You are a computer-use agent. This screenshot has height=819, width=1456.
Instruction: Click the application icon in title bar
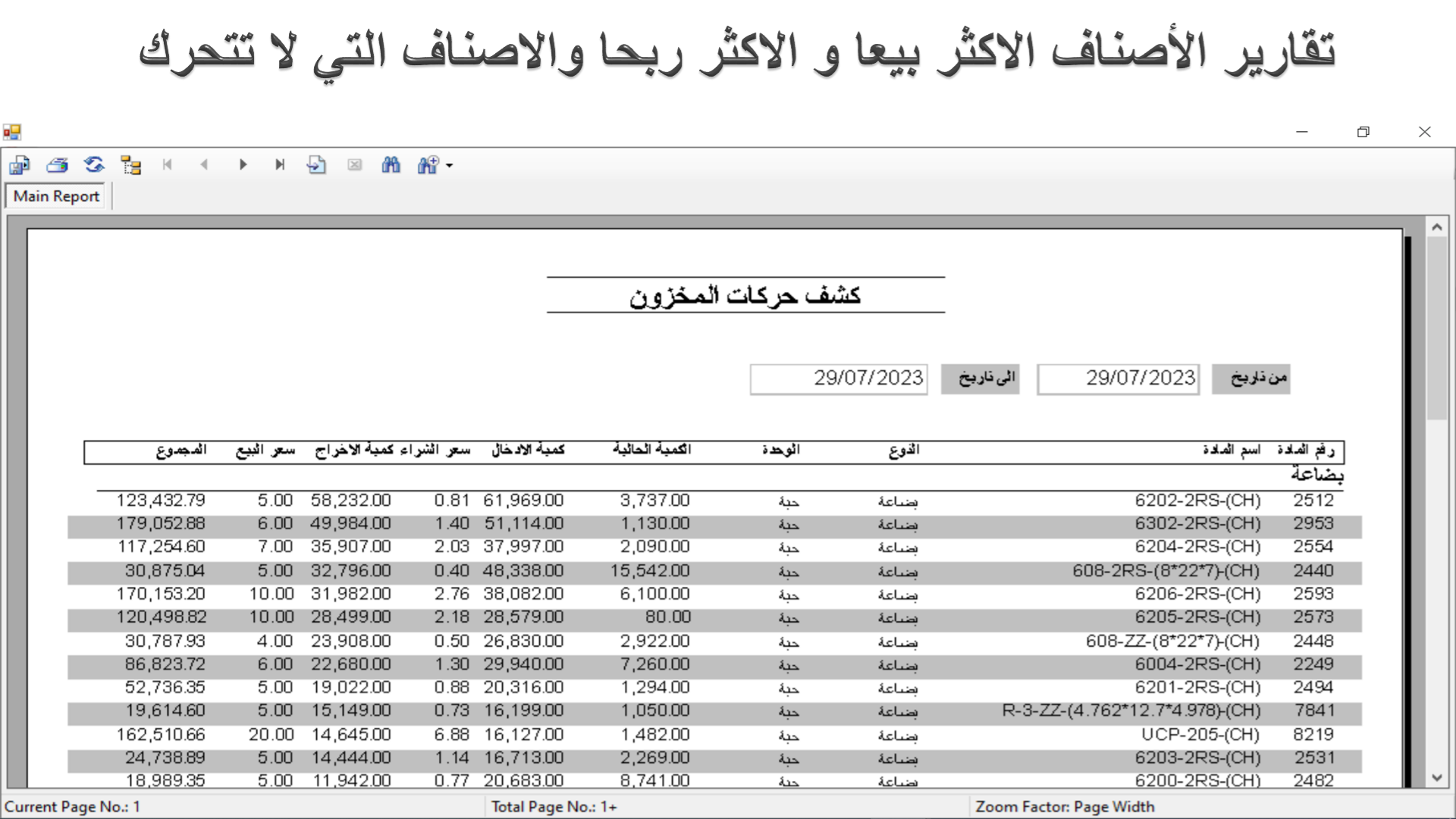coord(11,132)
